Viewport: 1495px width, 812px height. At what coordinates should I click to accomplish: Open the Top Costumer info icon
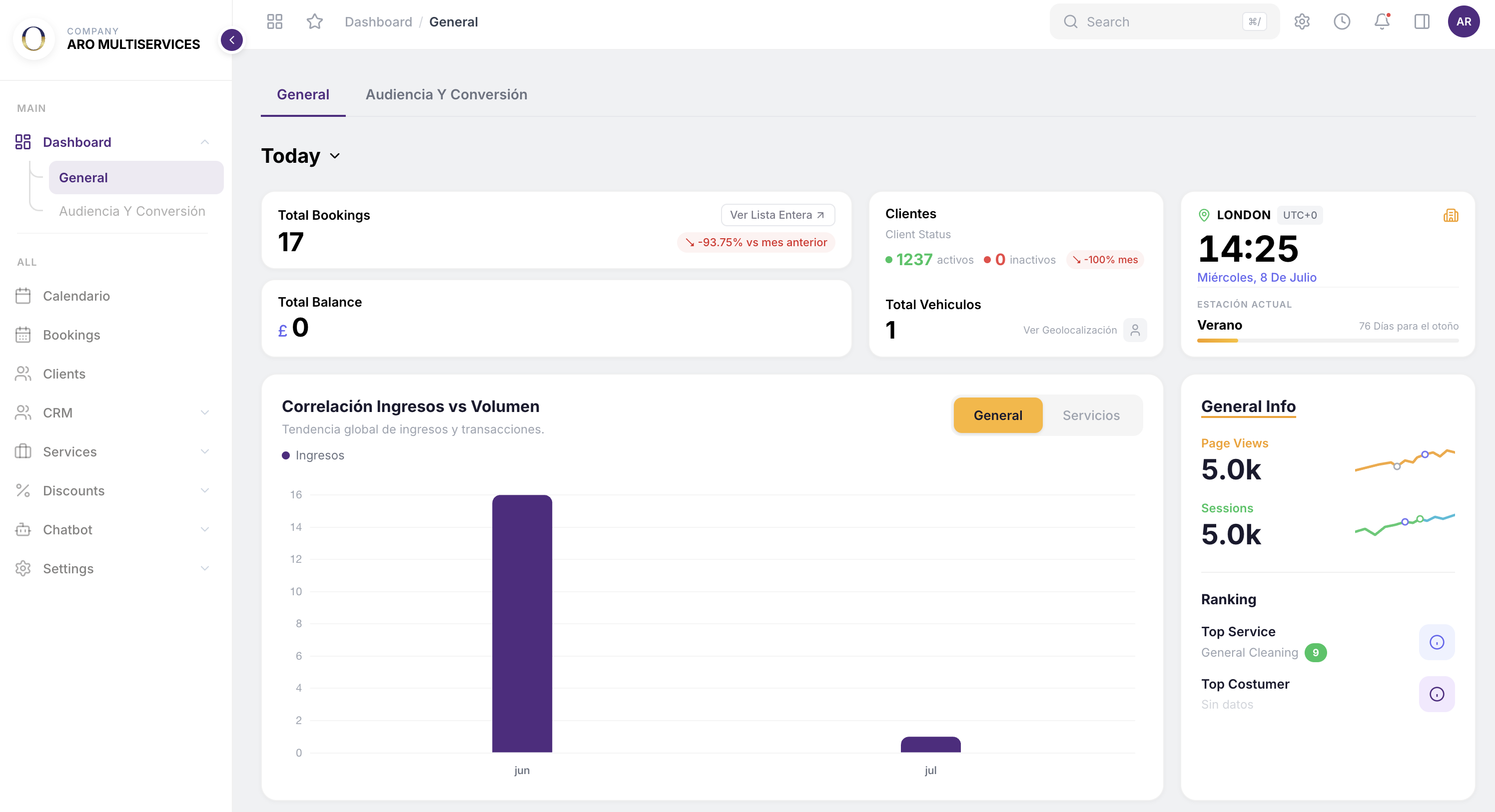coord(1437,694)
